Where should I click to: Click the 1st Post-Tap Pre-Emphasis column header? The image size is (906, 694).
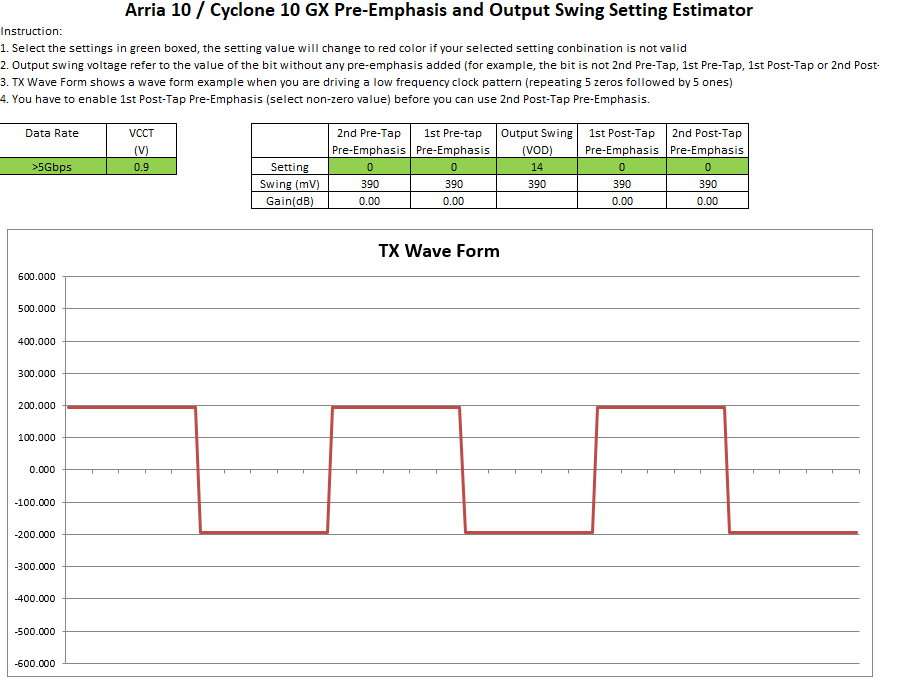(622, 141)
